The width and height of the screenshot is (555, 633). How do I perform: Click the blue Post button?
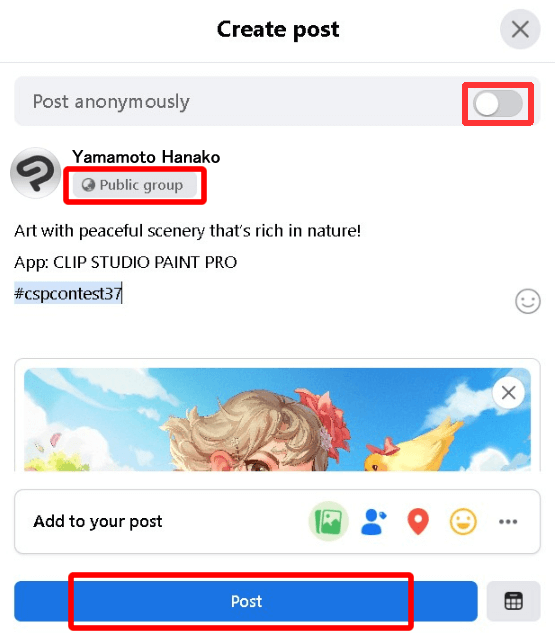click(246, 601)
